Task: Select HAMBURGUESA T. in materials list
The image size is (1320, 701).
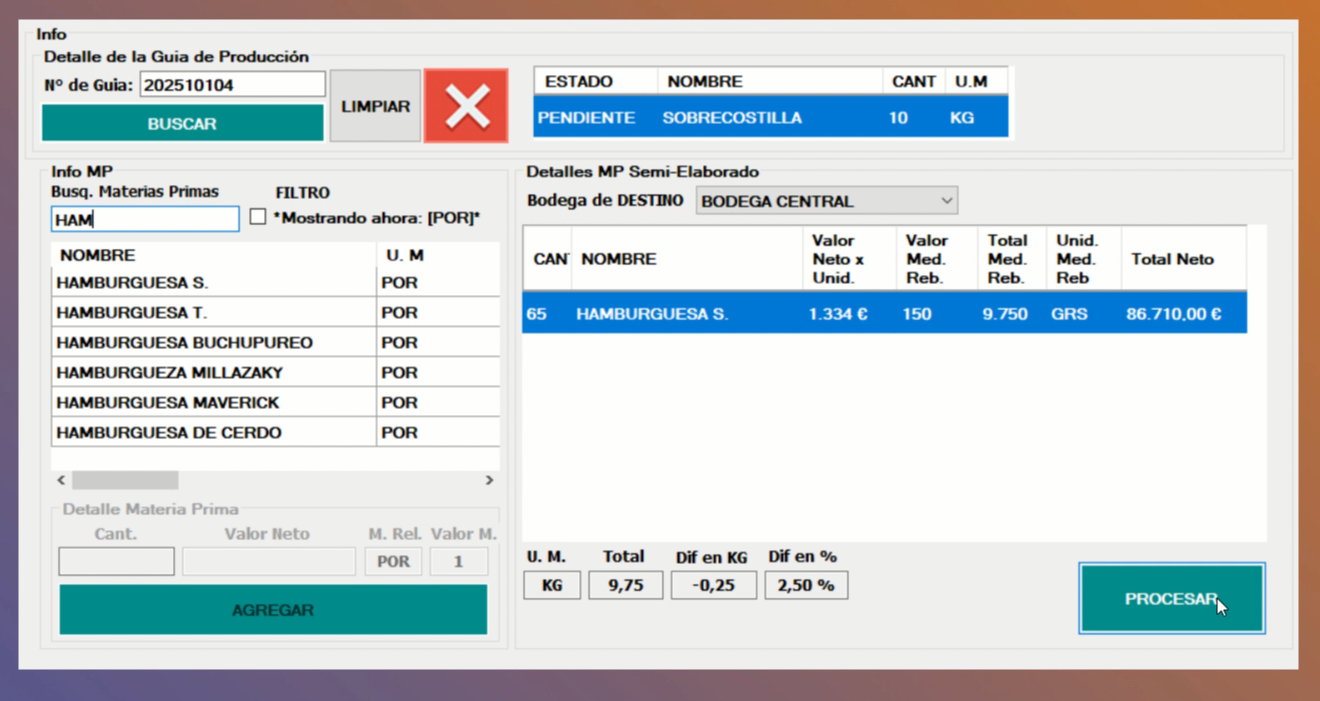Action: click(213, 313)
